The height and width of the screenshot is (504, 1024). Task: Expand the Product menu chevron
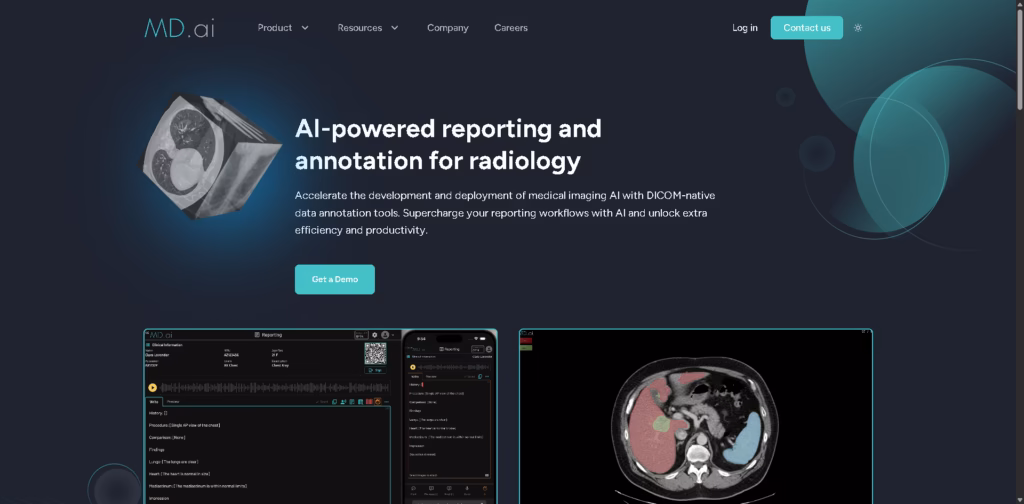click(x=304, y=28)
